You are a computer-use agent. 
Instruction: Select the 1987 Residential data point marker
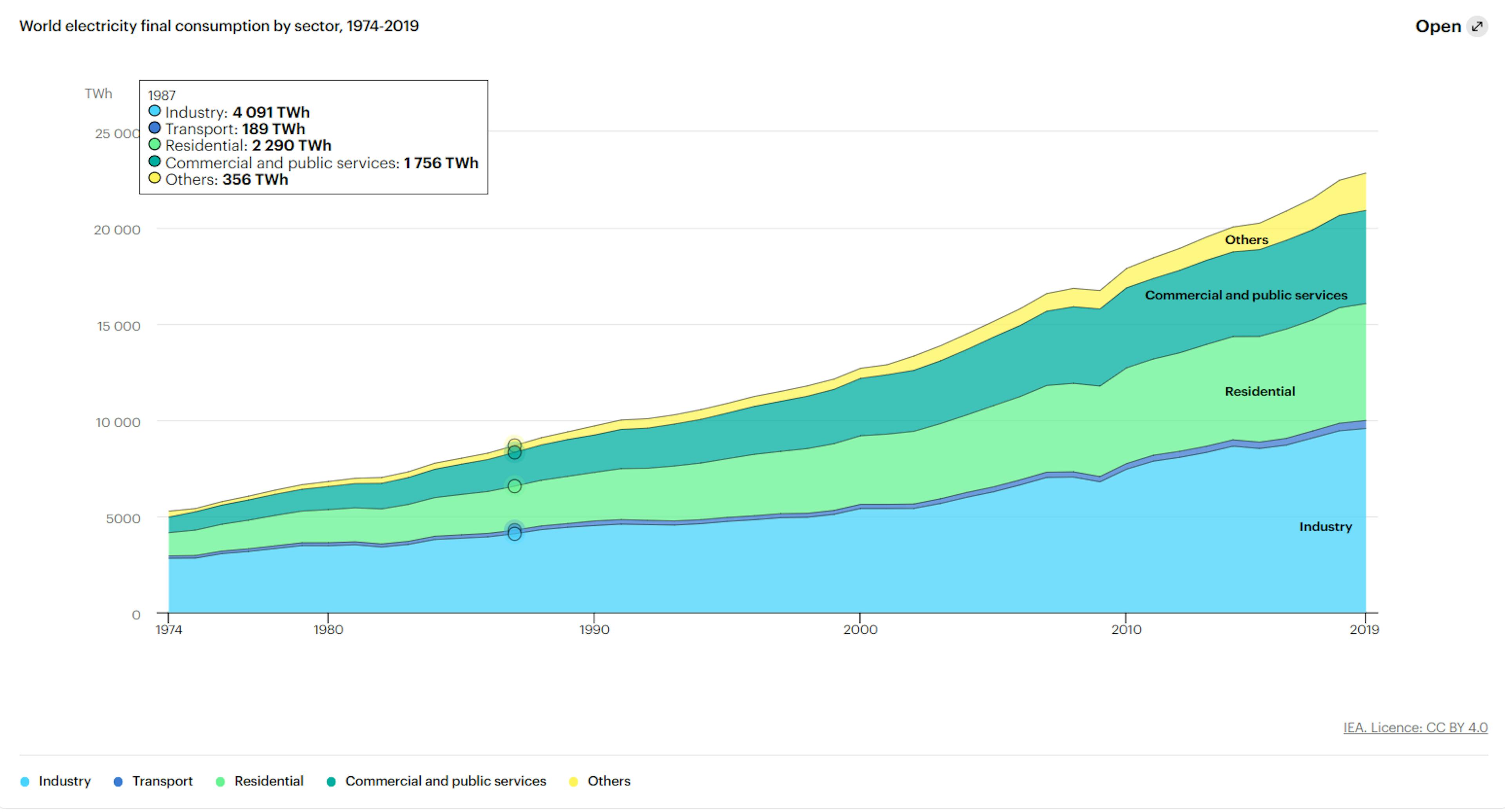point(514,486)
